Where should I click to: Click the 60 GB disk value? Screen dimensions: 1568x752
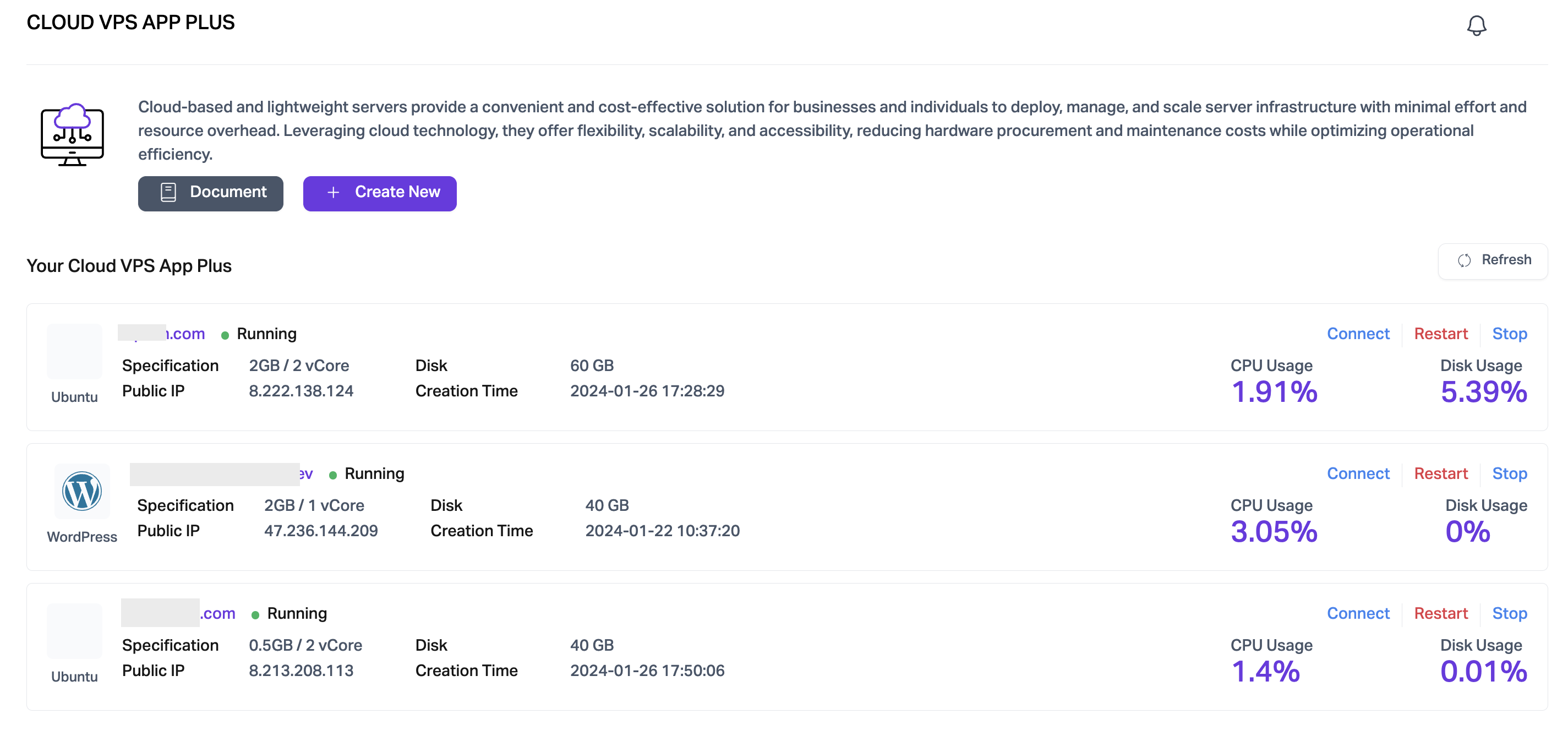click(592, 366)
